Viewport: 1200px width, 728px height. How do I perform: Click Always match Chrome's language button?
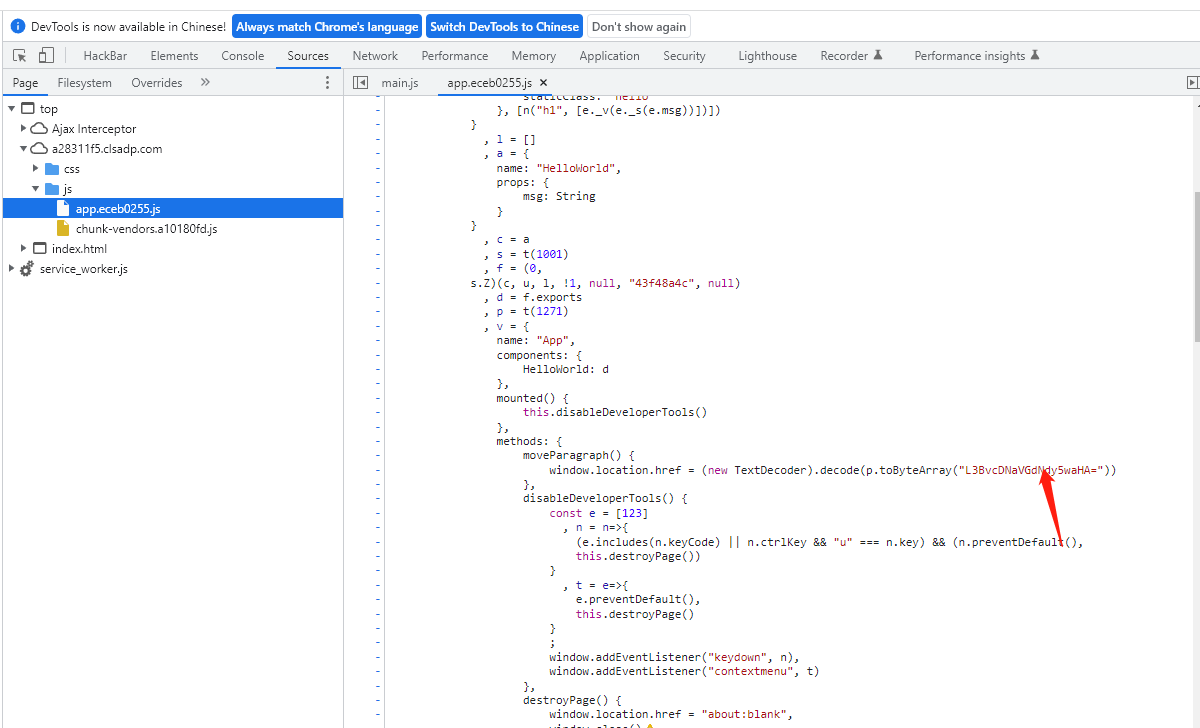[x=327, y=27]
